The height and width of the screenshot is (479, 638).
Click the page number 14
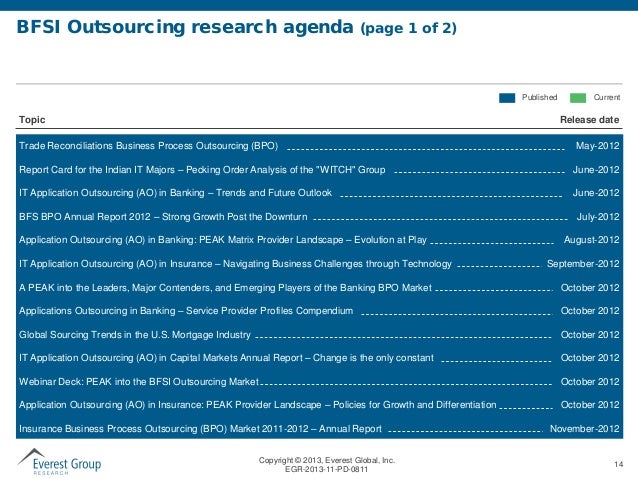(x=618, y=464)
